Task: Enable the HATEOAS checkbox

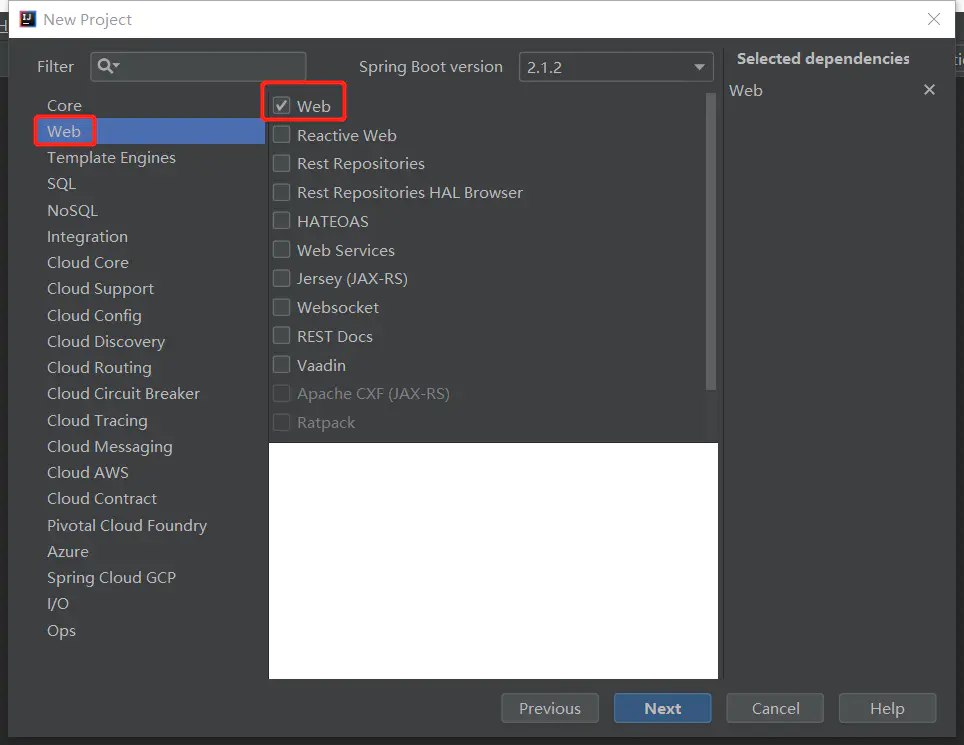Action: [282, 221]
